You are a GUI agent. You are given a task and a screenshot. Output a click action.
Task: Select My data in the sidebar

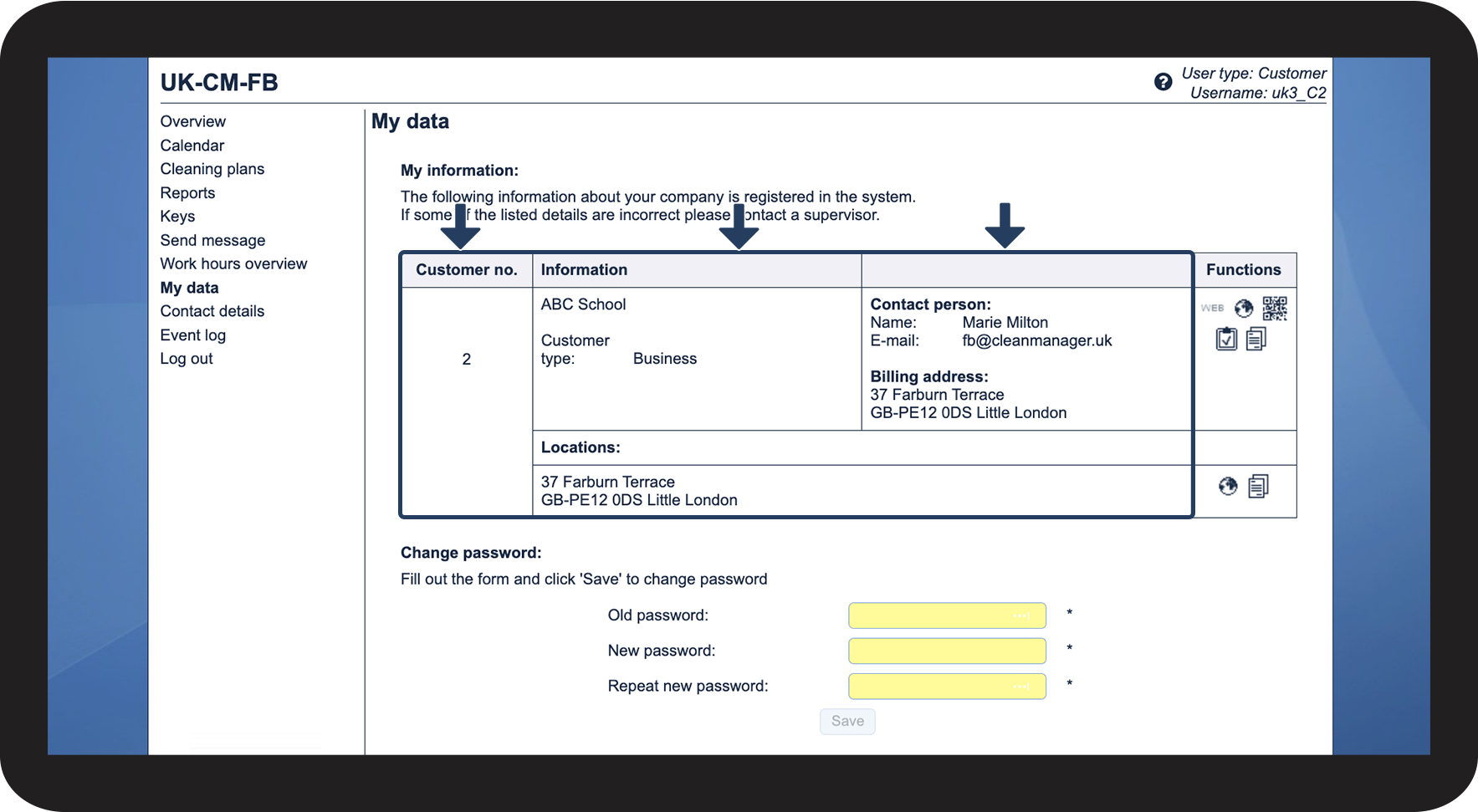click(x=190, y=288)
